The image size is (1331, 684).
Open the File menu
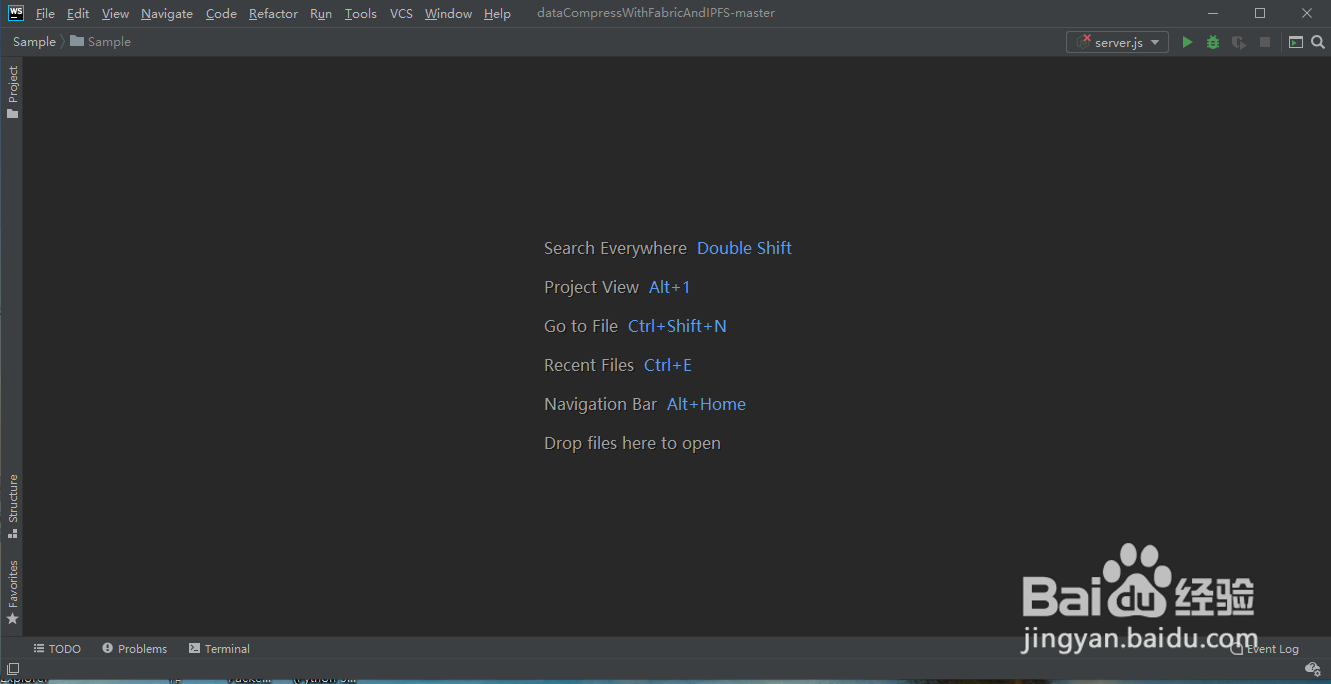(x=45, y=13)
